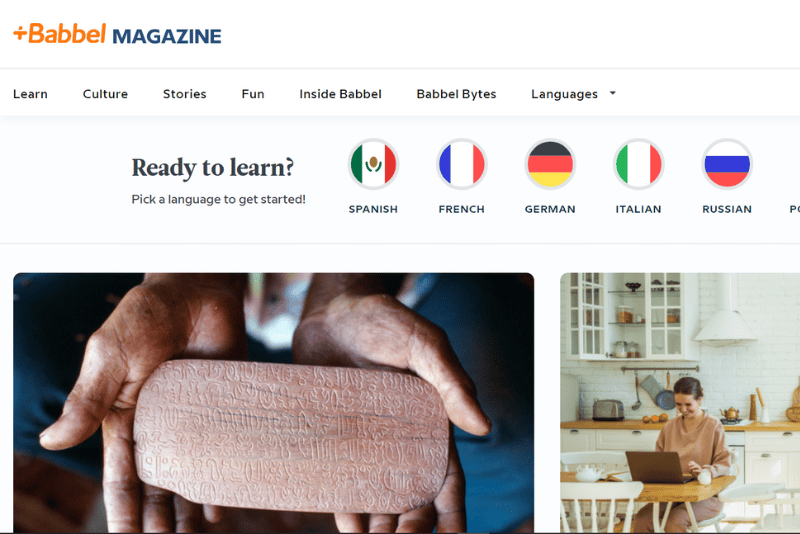800x534 pixels.
Task: Open Inside Babbel page
Action: [340, 94]
